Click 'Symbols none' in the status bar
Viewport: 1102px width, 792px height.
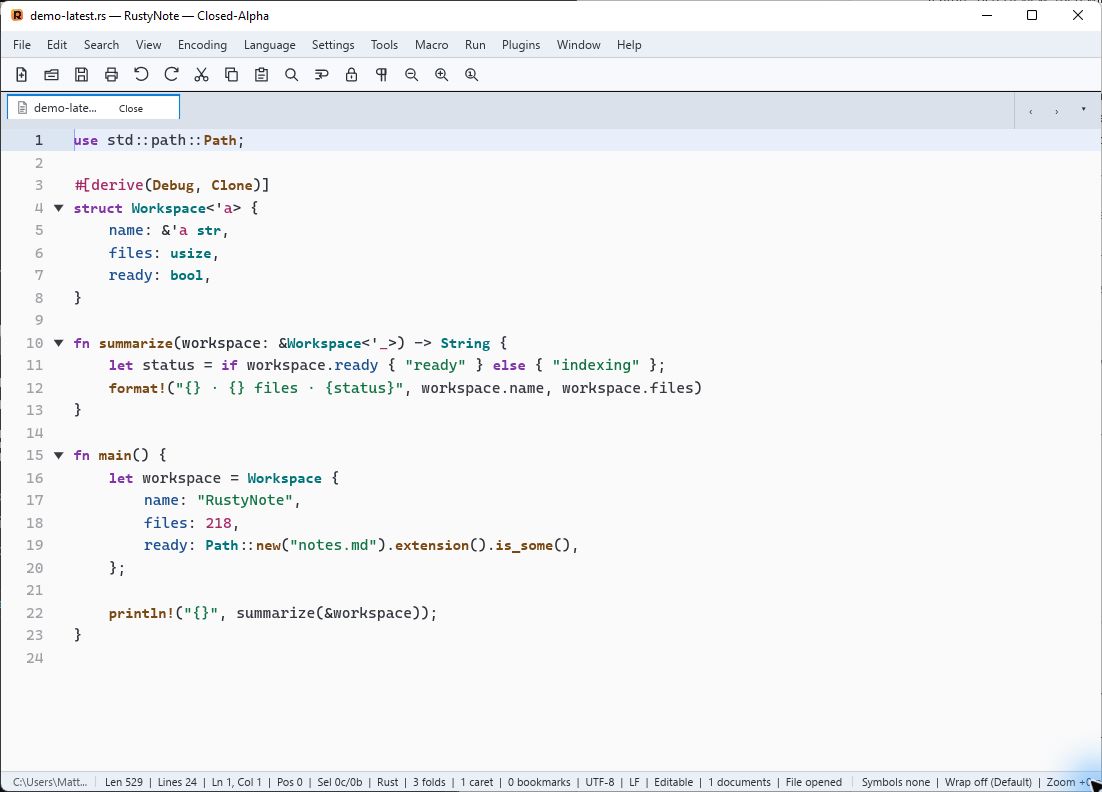click(x=895, y=782)
